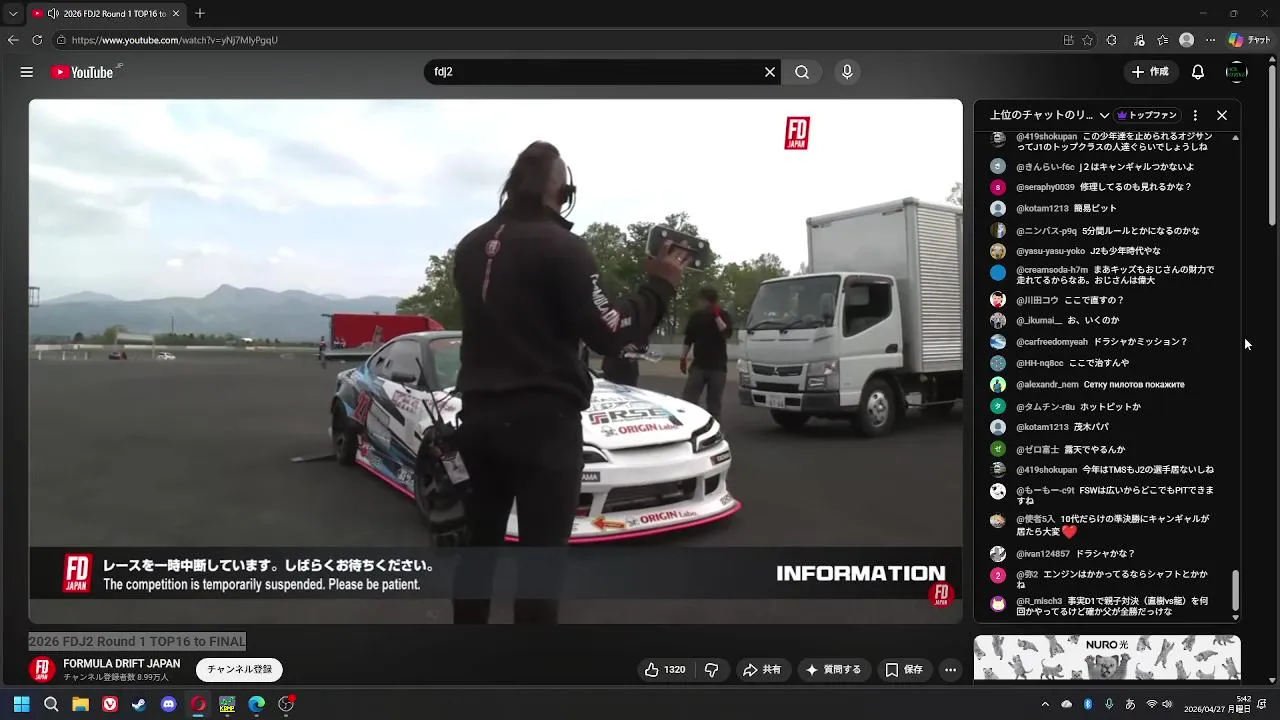Open the YouTube hamburger guide menu

(x=27, y=72)
